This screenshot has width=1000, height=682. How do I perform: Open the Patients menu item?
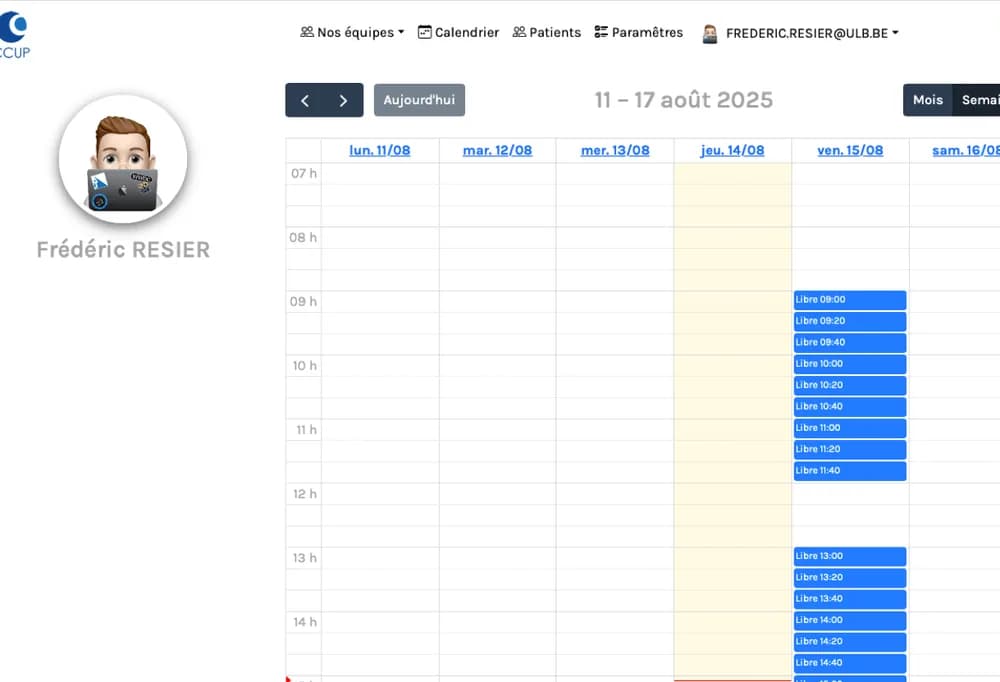click(547, 33)
